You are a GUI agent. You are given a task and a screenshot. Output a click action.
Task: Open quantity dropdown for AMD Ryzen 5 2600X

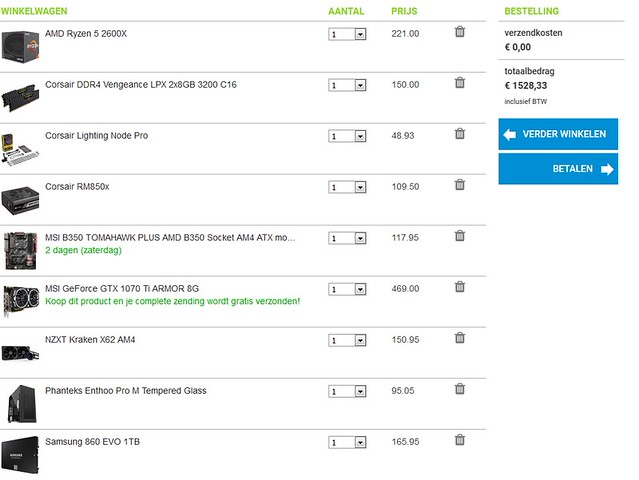(x=347, y=34)
